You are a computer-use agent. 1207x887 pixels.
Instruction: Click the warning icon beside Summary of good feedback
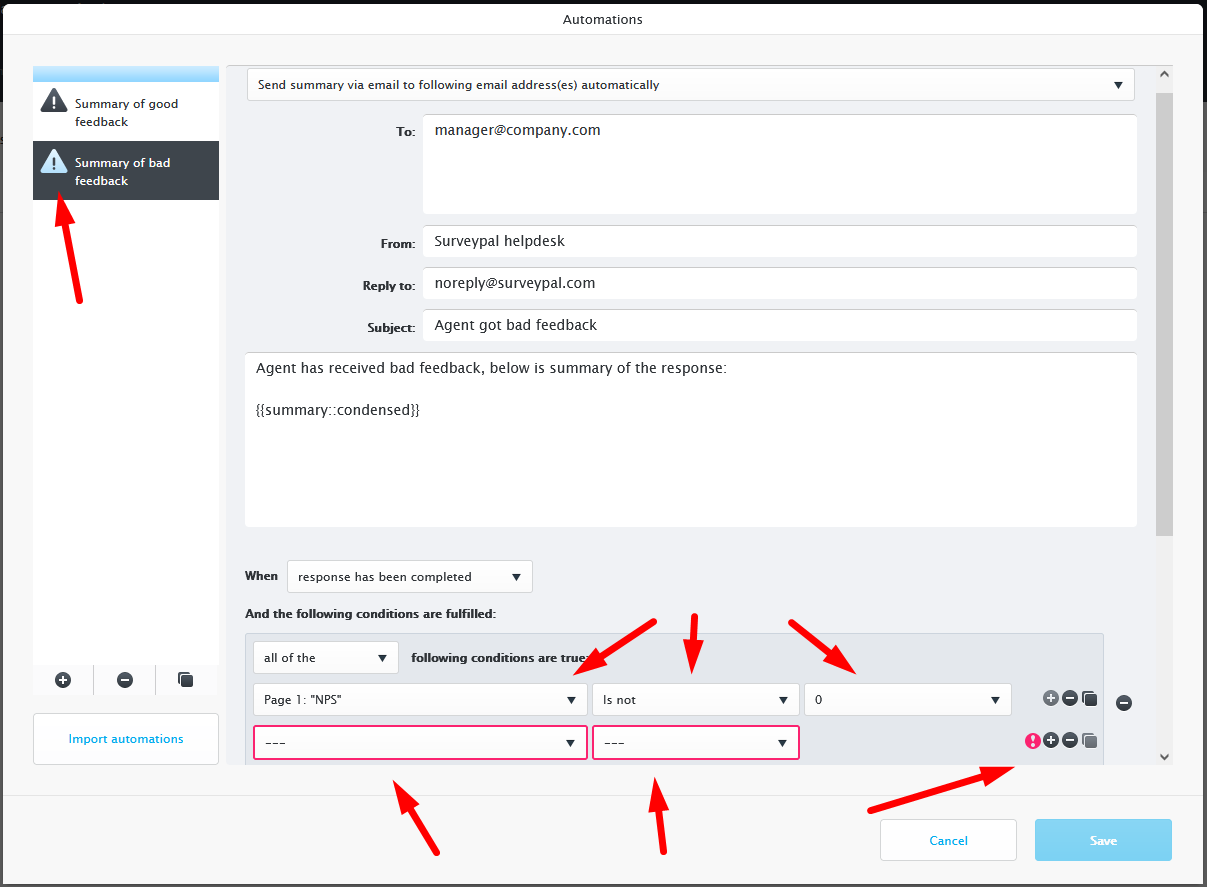click(x=53, y=101)
